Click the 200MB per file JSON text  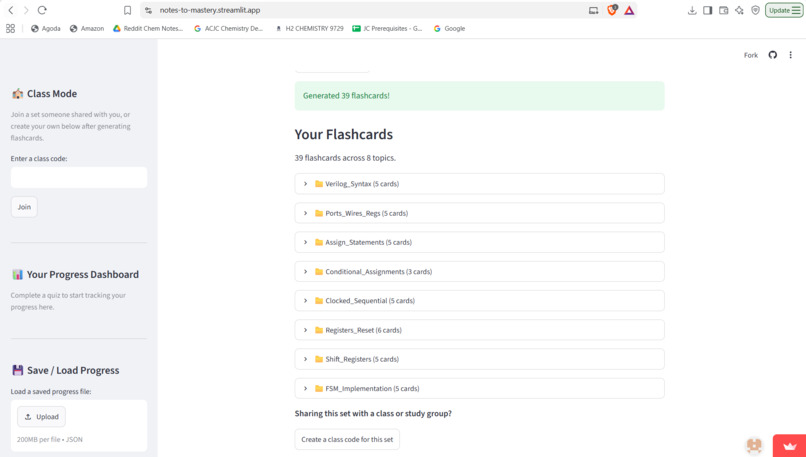(x=50, y=440)
